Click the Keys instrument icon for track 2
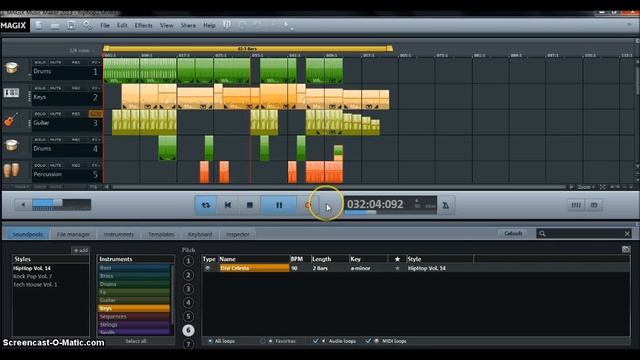The height and width of the screenshot is (360, 640). (11, 93)
